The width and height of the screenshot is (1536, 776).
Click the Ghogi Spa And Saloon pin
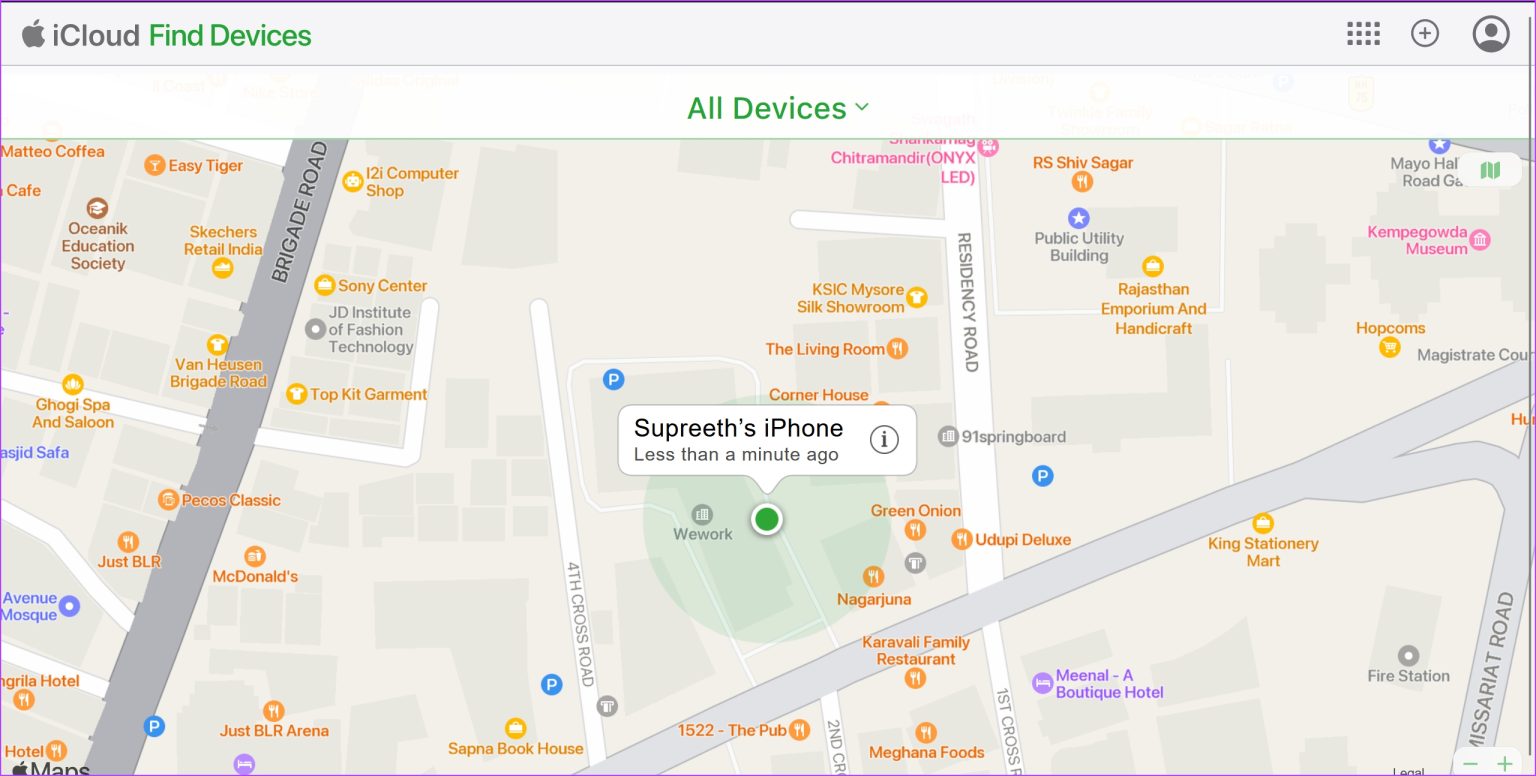[71, 383]
